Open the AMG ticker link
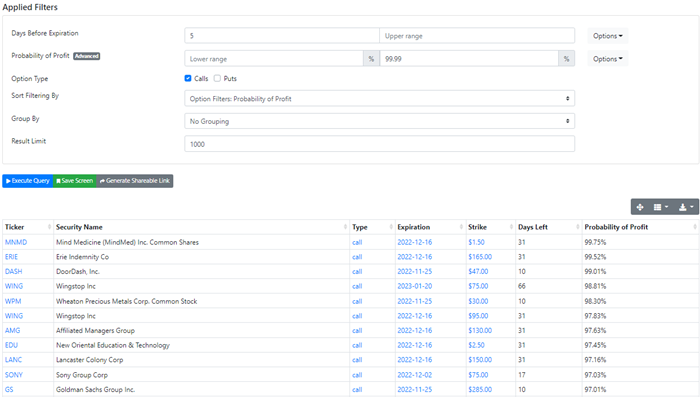Image resolution: width=700 pixels, height=397 pixels. pos(12,330)
